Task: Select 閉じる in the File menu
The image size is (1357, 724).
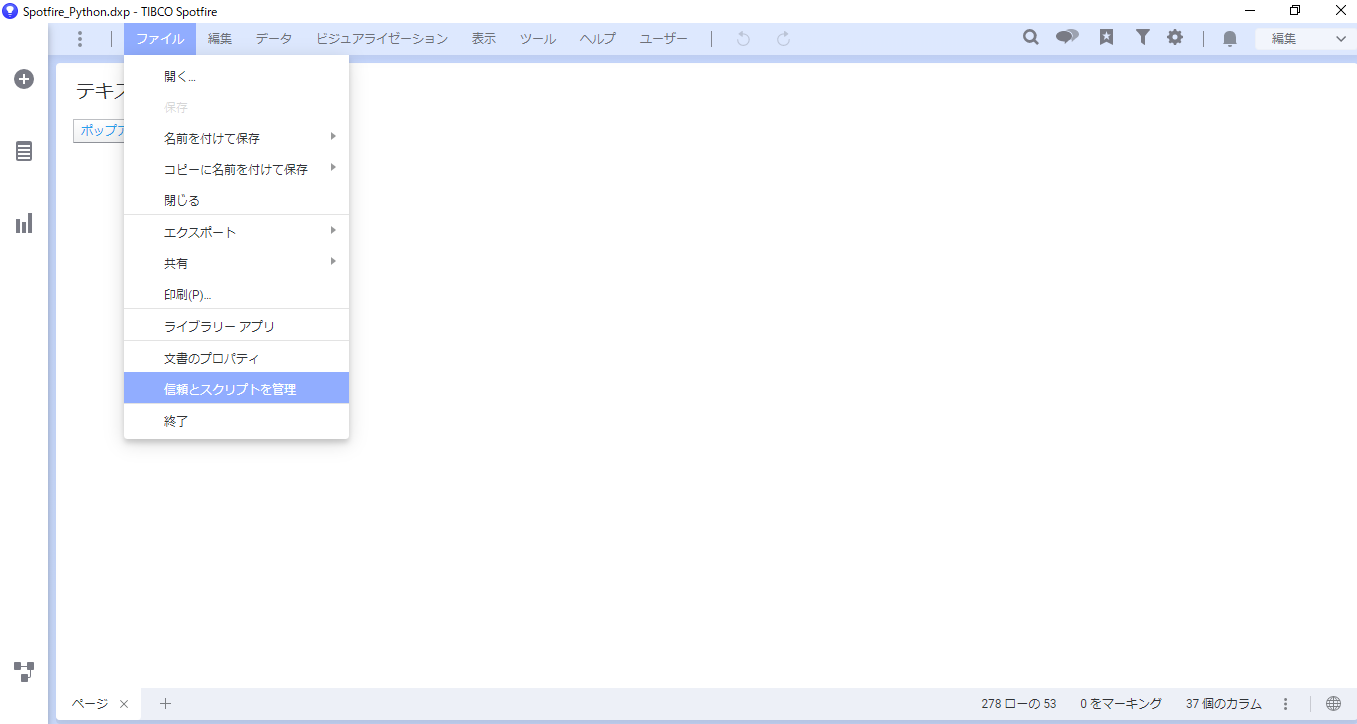Action: (236, 200)
